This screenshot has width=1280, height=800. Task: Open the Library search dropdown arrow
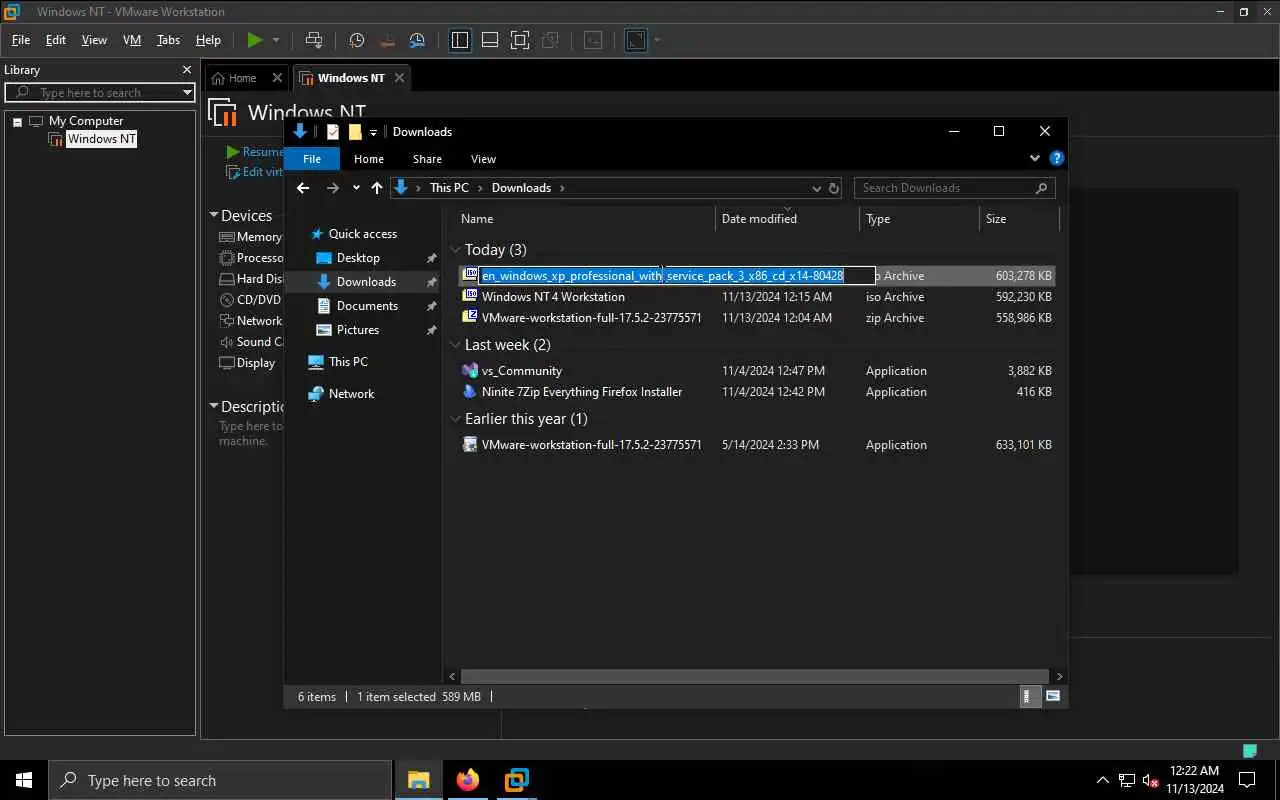click(x=187, y=92)
